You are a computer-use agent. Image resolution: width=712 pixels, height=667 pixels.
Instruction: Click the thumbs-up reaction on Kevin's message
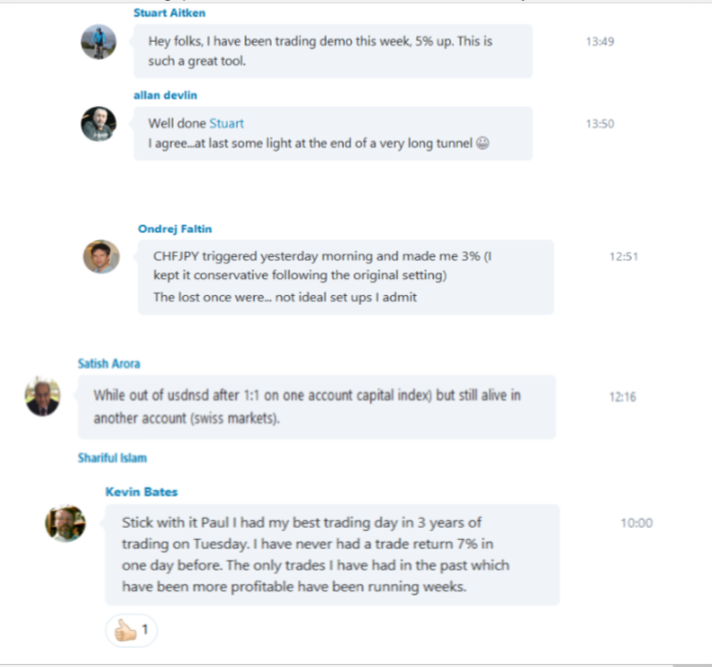click(131, 631)
